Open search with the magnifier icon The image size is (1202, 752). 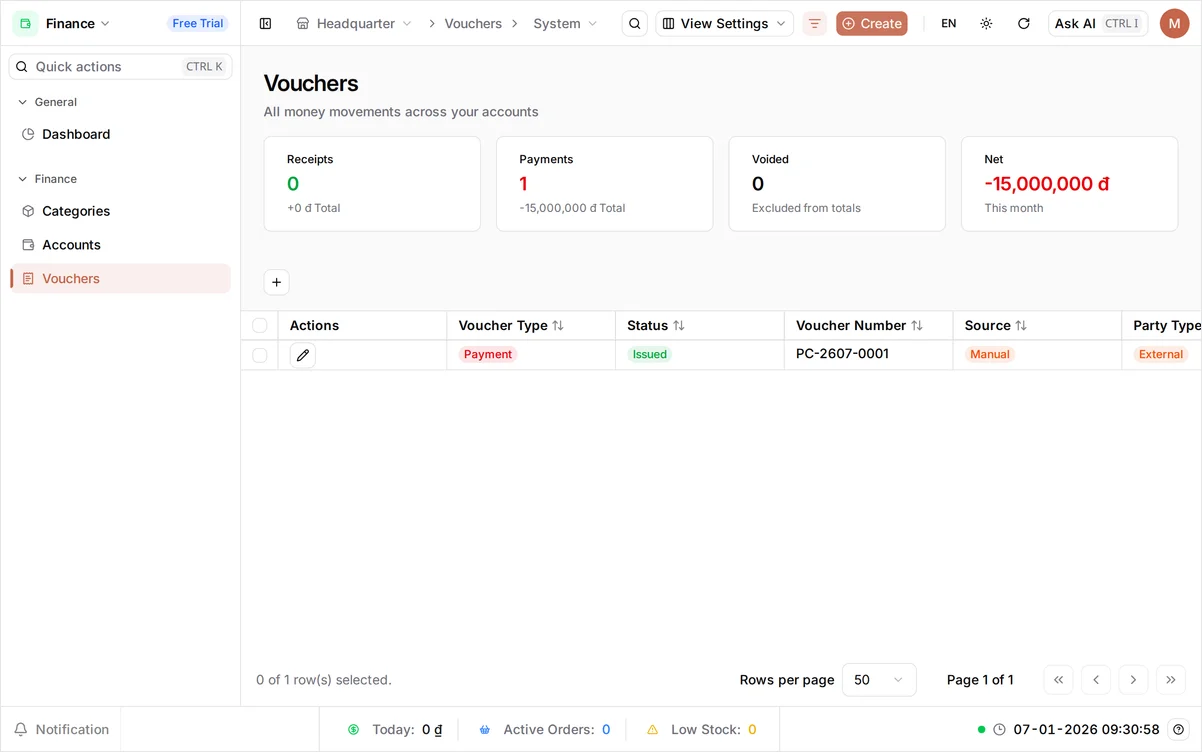(x=635, y=23)
